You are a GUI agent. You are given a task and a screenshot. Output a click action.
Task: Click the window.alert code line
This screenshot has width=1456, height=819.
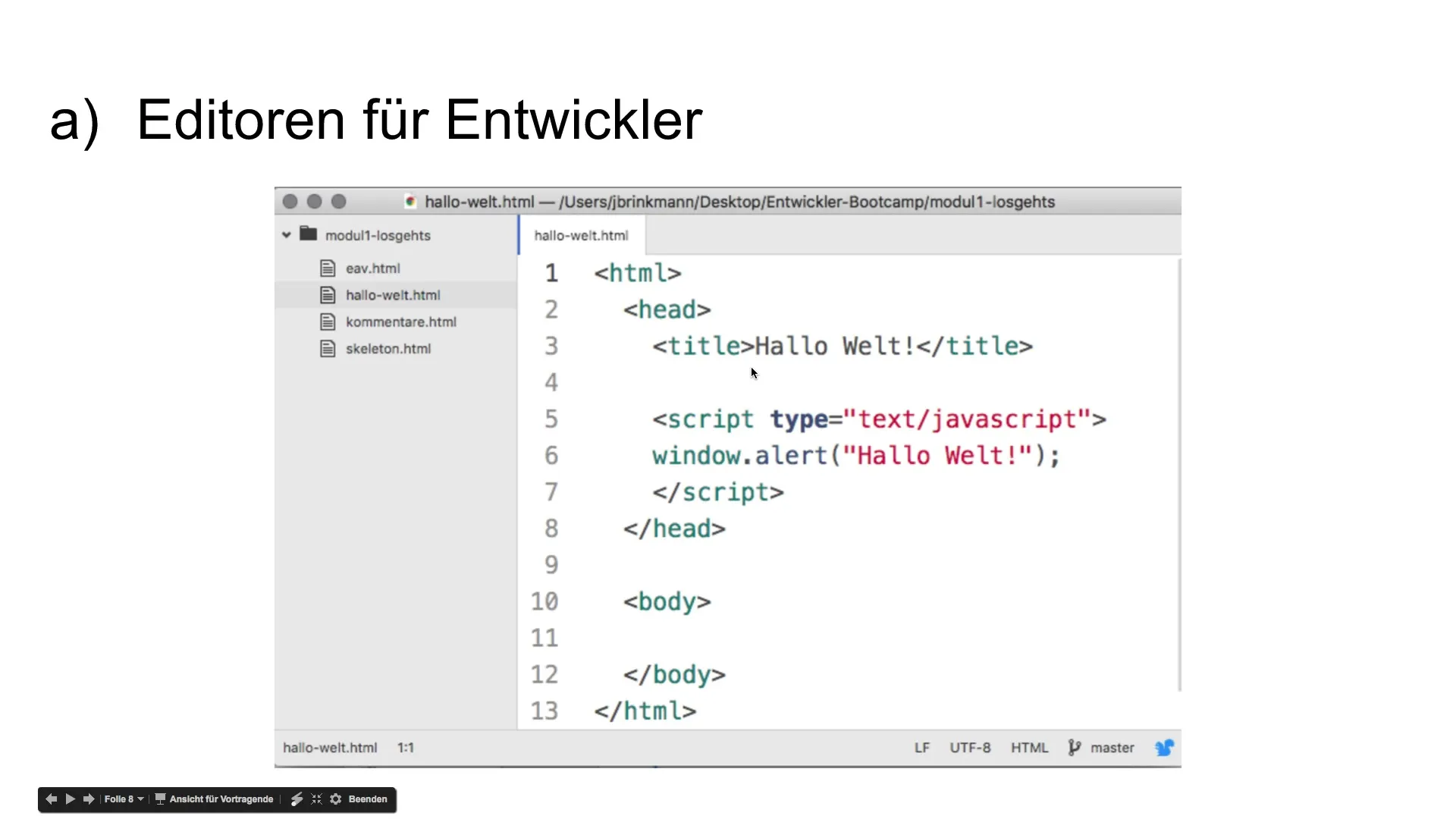856,455
